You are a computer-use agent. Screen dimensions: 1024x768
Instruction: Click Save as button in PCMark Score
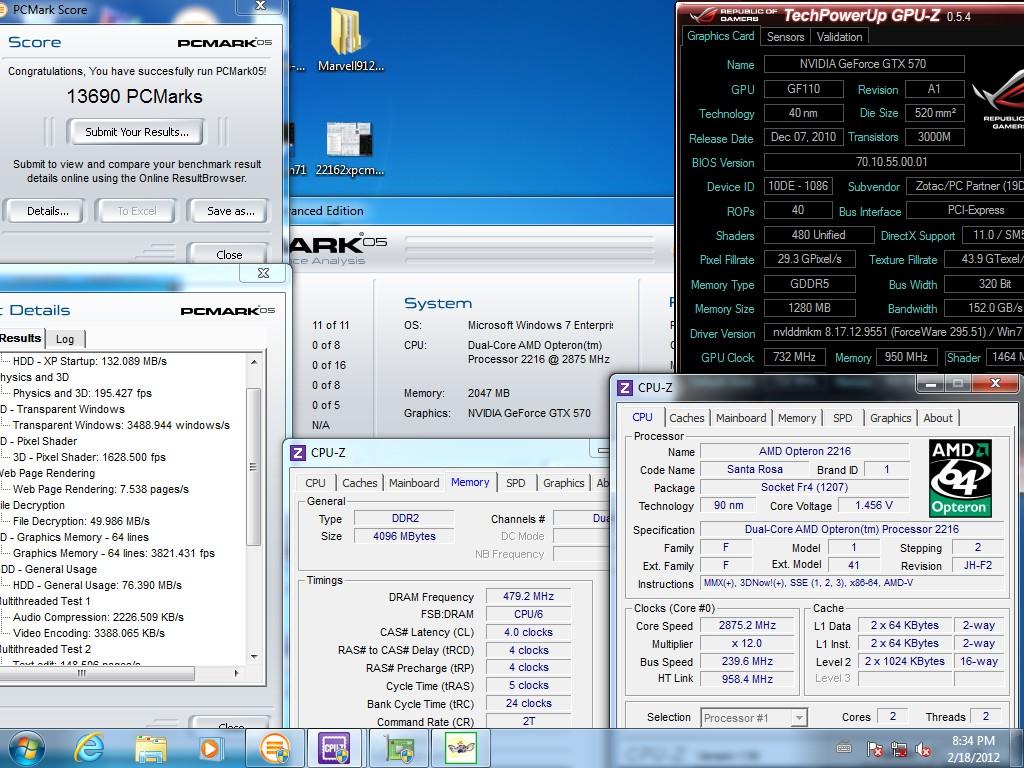point(230,211)
